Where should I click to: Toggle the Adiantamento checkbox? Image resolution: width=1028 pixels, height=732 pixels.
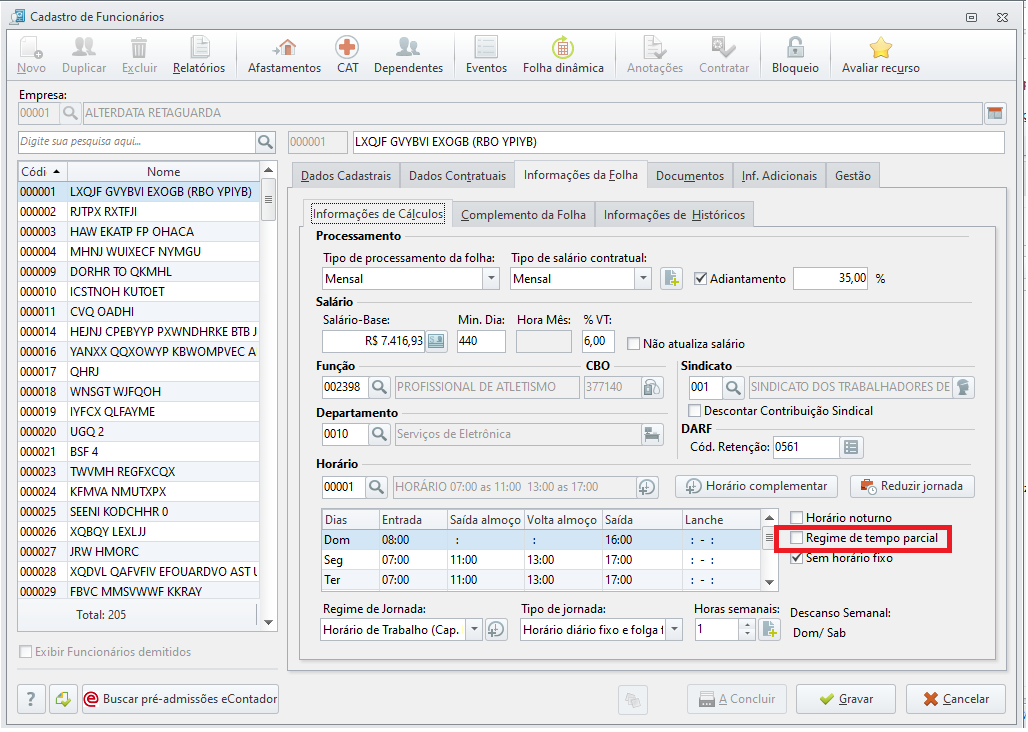point(701,279)
